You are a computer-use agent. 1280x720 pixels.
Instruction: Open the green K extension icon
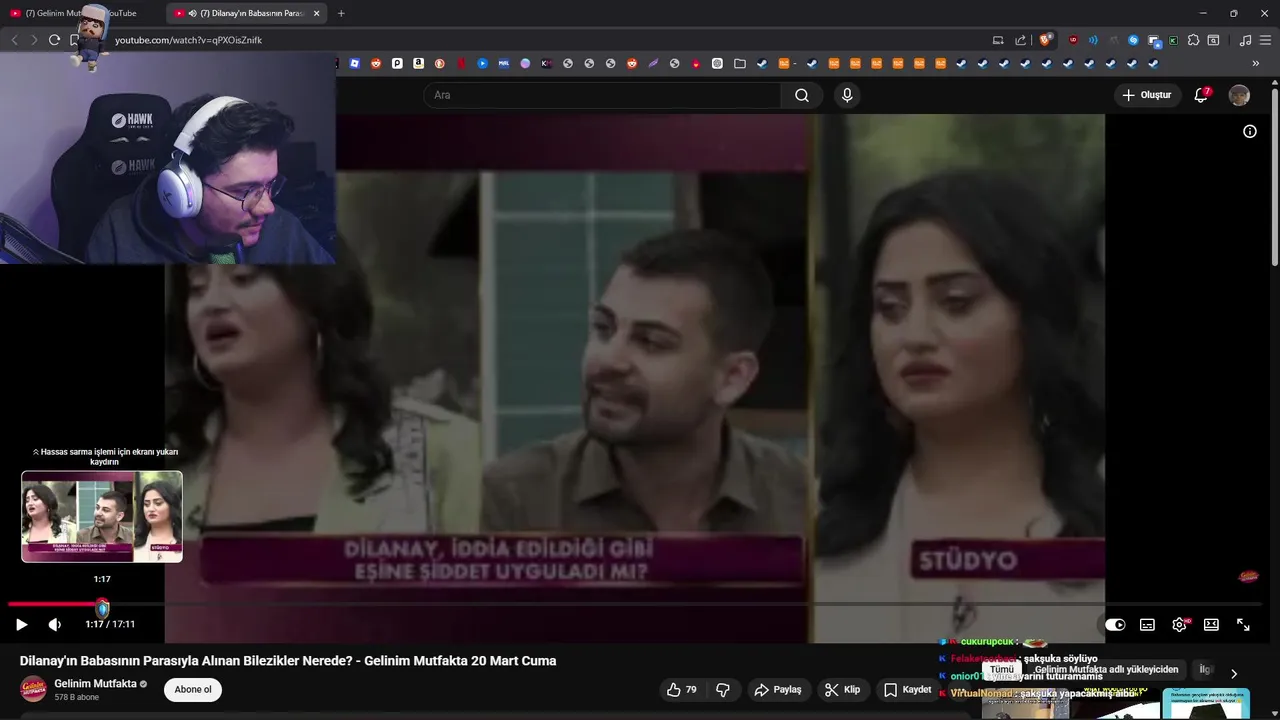1173,40
